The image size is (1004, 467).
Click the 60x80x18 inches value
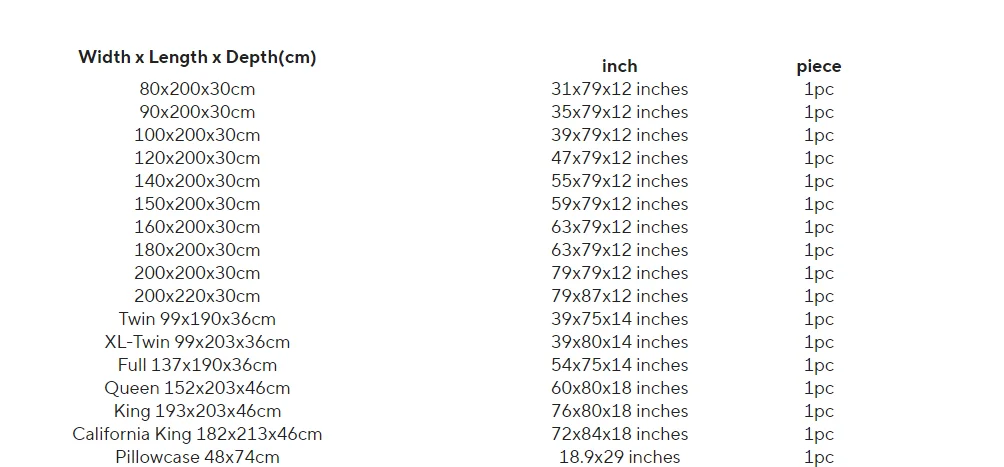pyautogui.click(x=619, y=388)
